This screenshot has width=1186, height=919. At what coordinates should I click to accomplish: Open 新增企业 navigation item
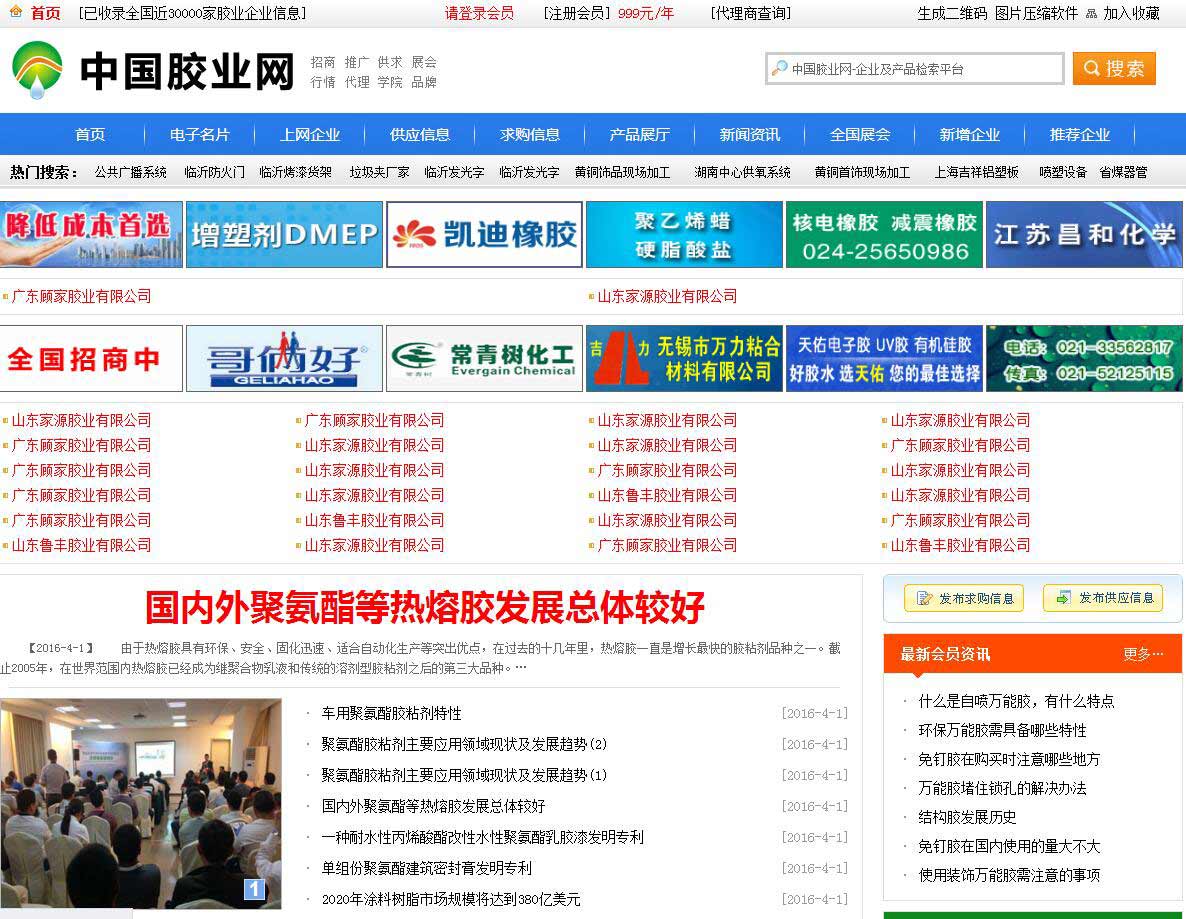coord(970,135)
